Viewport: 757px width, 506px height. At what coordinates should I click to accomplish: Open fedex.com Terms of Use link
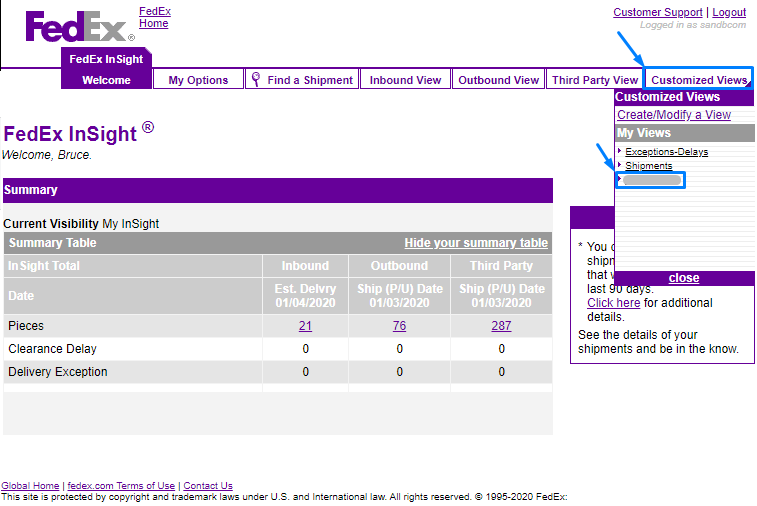coord(121,486)
